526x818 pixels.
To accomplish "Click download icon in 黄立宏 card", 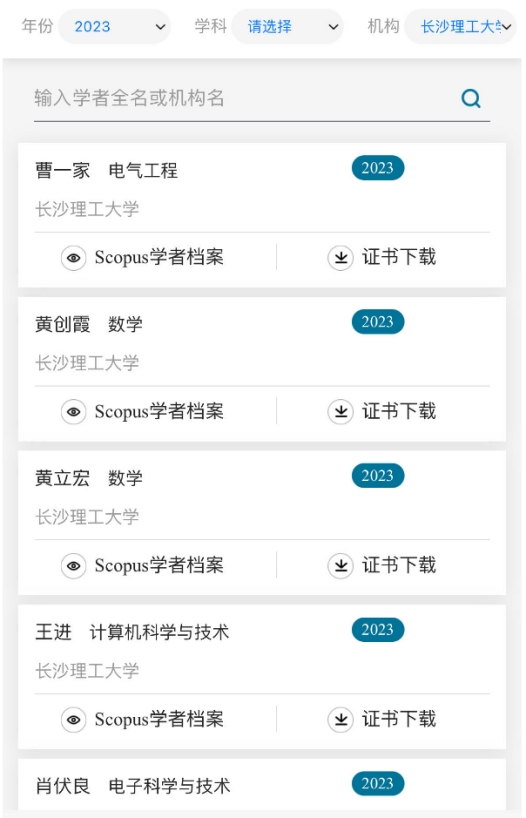I will tap(341, 566).
